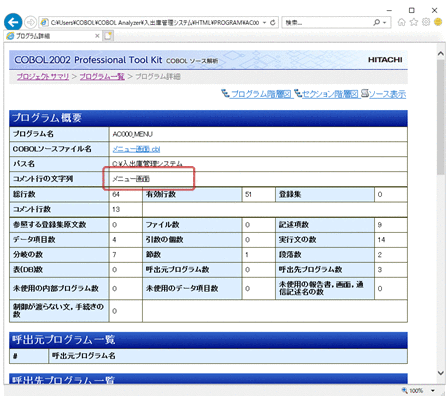Click the プログラム概要 section header

[208, 118]
